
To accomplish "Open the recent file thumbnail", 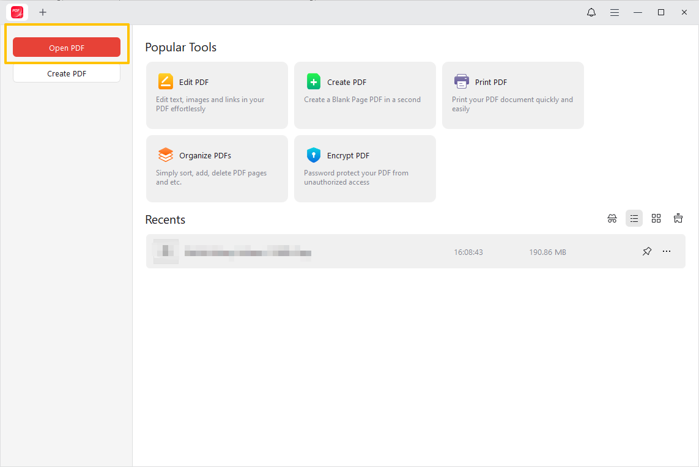I will (166, 251).
